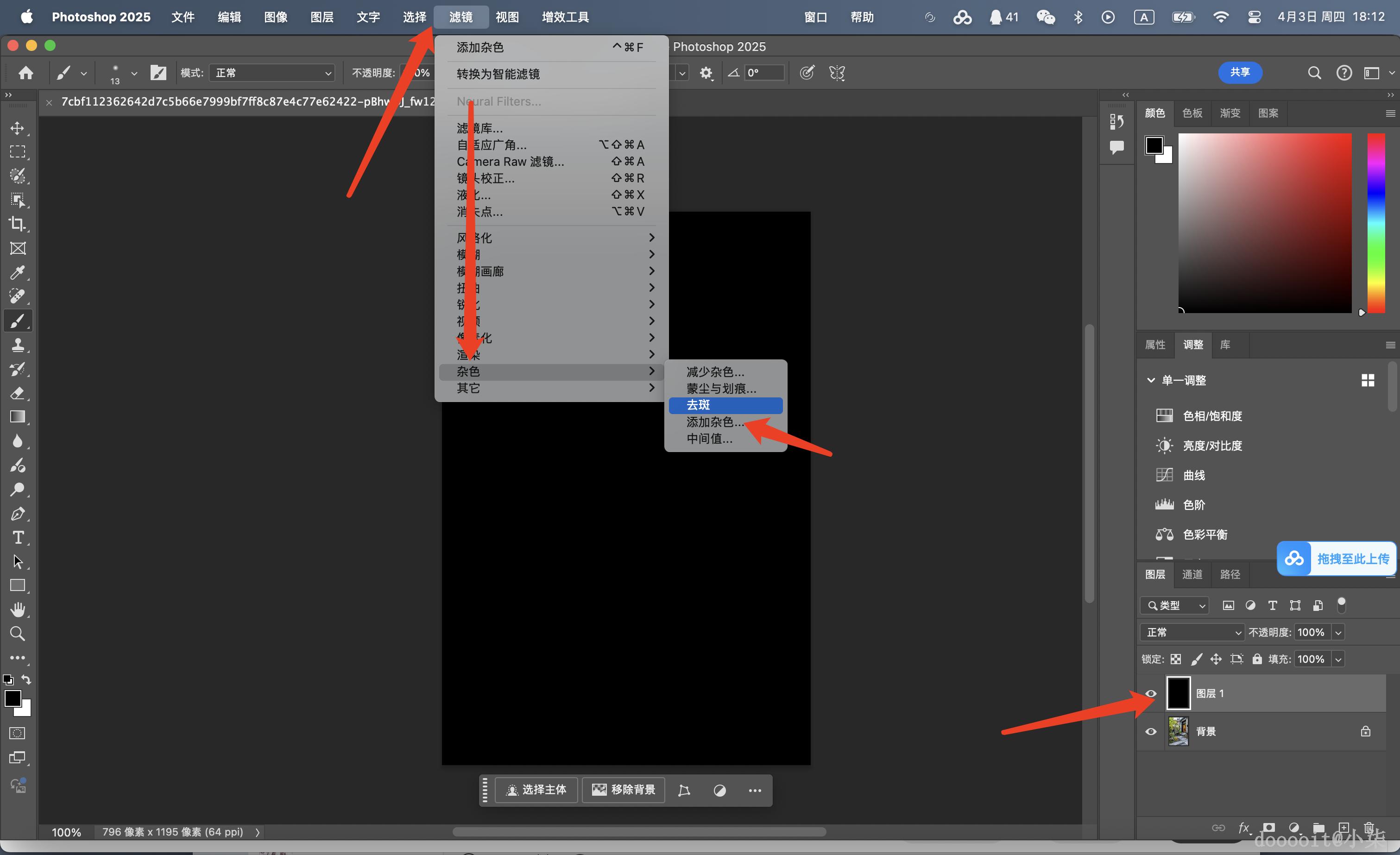The width and height of the screenshot is (1400, 855).
Task: Select the Eraser tool
Action: [x=18, y=393]
